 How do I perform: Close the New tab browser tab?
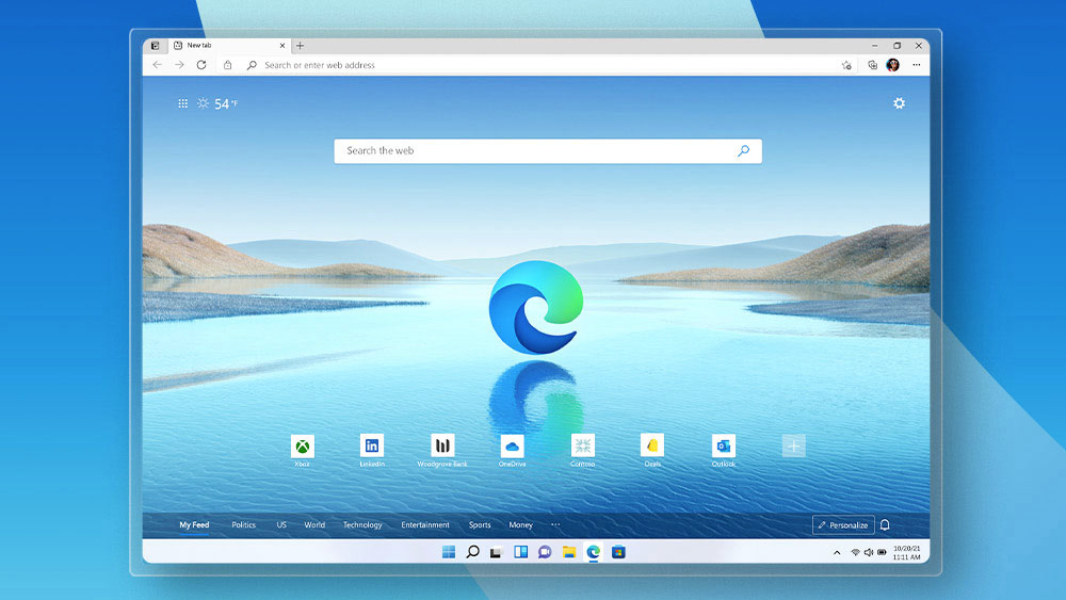coord(282,46)
